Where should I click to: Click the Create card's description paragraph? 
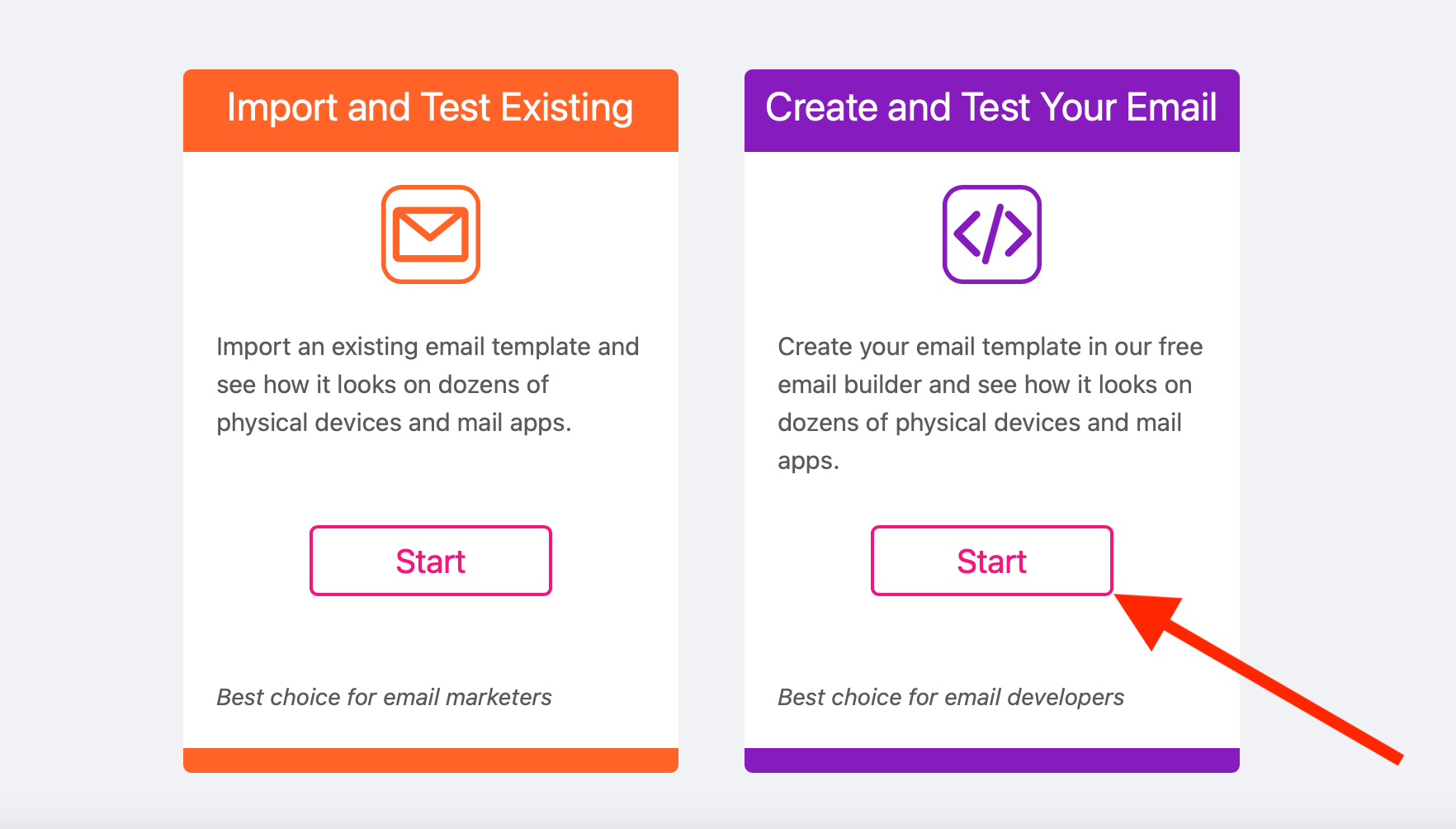pyautogui.click(x=990, y=404)
